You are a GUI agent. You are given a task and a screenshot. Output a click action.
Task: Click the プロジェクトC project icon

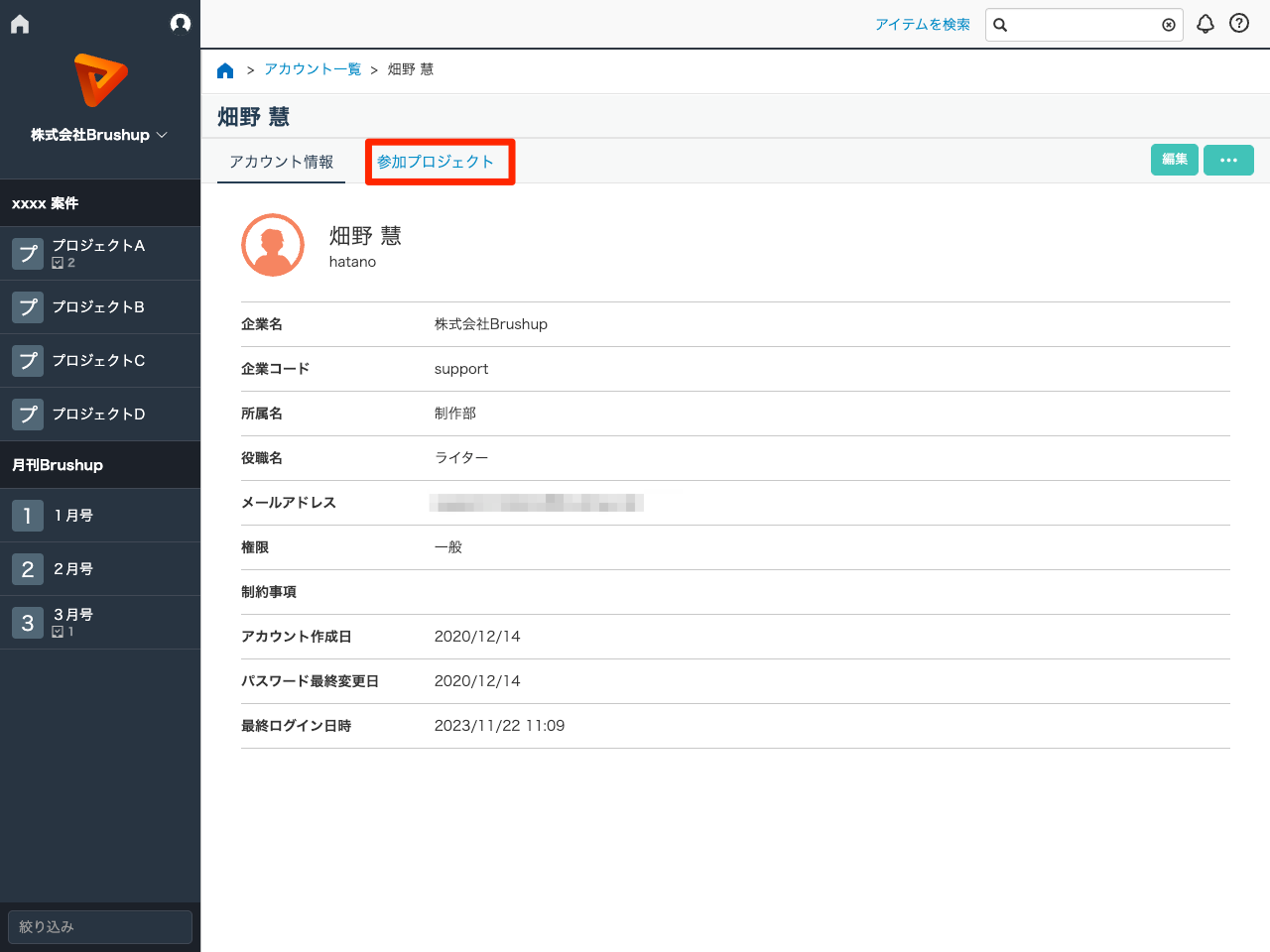tap(28, 360)
